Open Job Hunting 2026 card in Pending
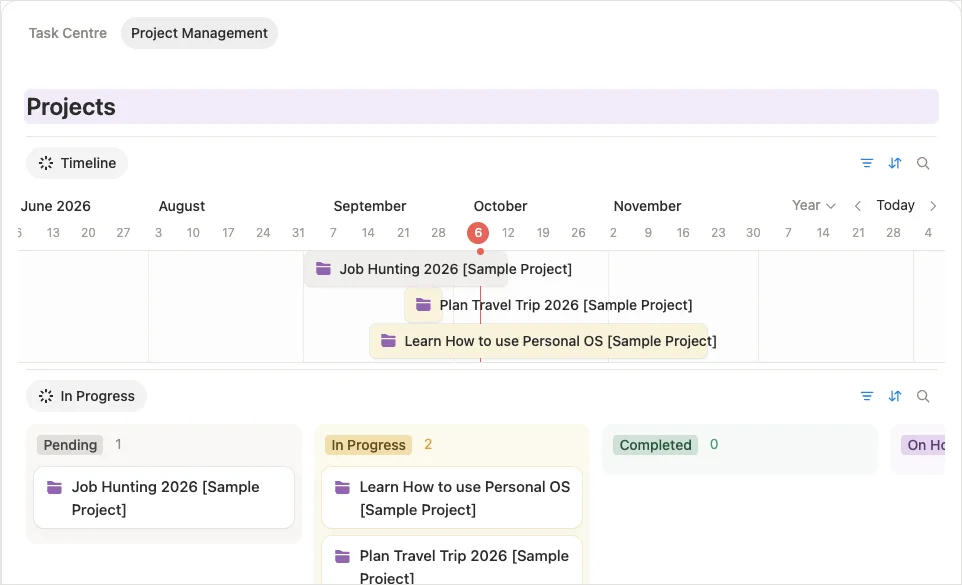 (164, 498)
